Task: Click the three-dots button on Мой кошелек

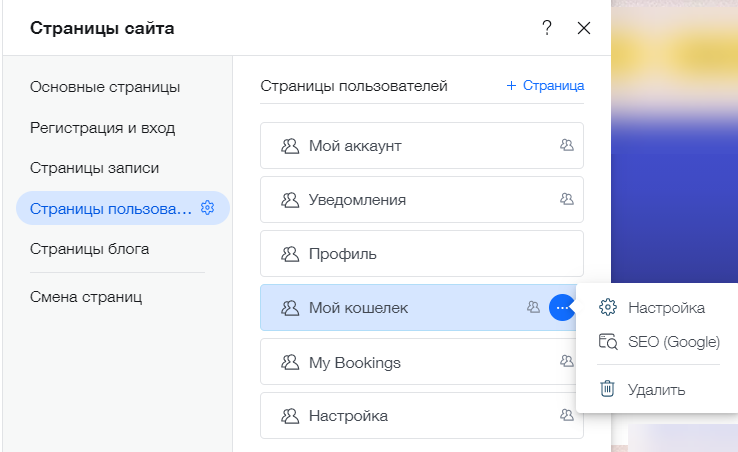Action: tap(562, 308)
